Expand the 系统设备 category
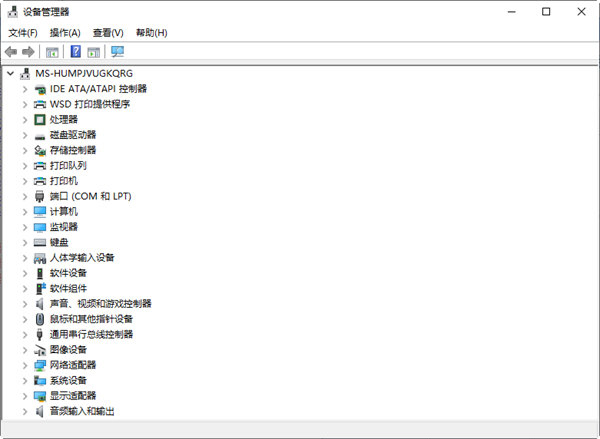This screenshot has height=439, width=600. [25, 380]
